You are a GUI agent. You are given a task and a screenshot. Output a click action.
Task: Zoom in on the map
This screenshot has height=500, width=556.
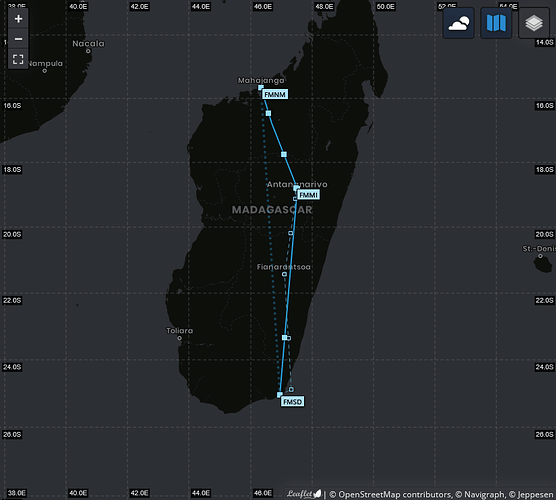coord(18,19)
